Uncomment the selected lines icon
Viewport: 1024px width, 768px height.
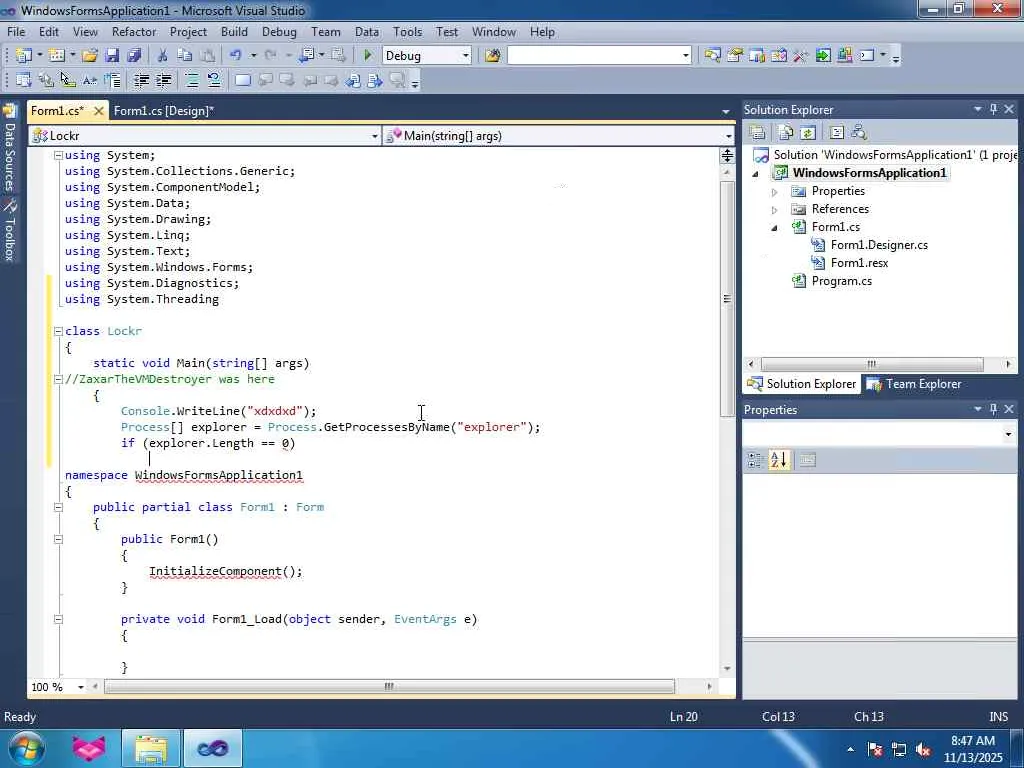click(214, 80)
